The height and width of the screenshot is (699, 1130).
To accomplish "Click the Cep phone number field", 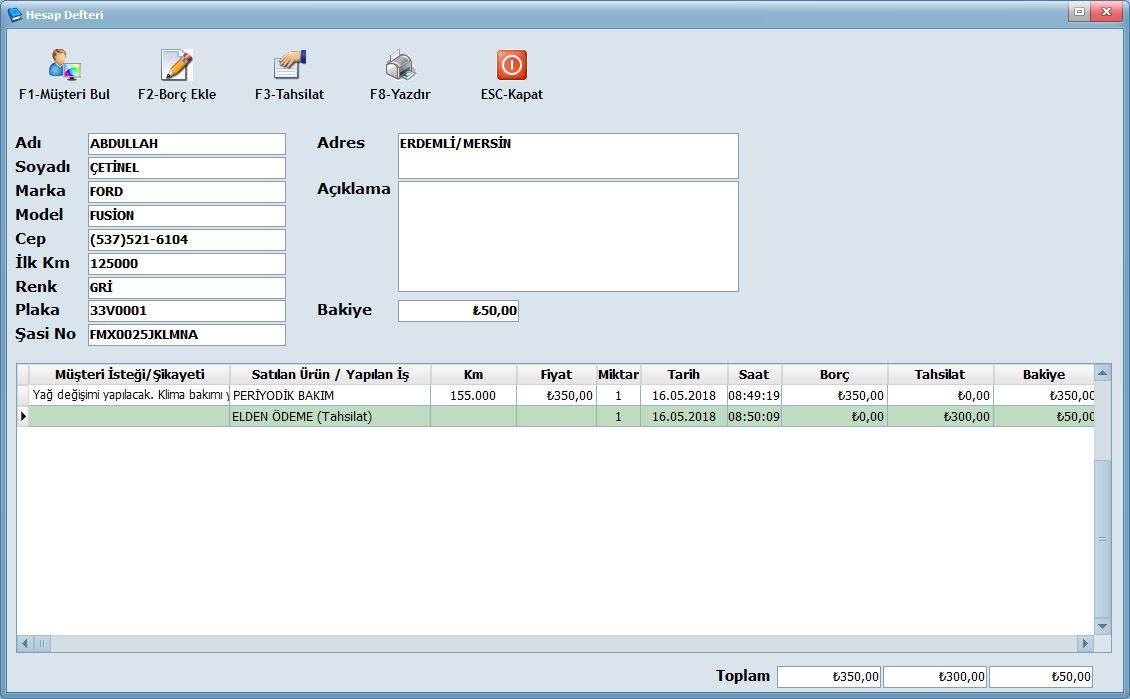I will tap(186, 240).
